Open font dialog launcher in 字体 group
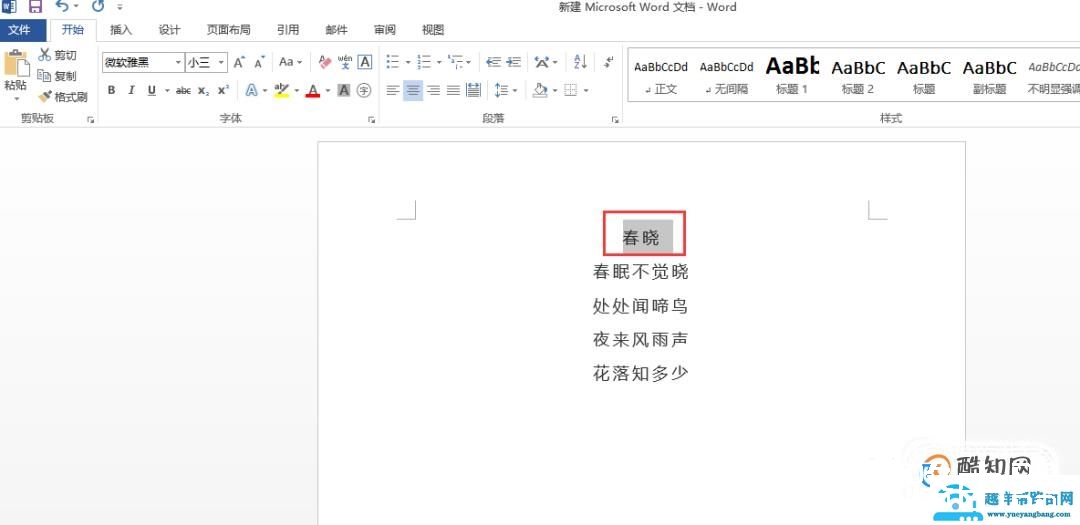The image size is (1080, 525). pos(372,120)
